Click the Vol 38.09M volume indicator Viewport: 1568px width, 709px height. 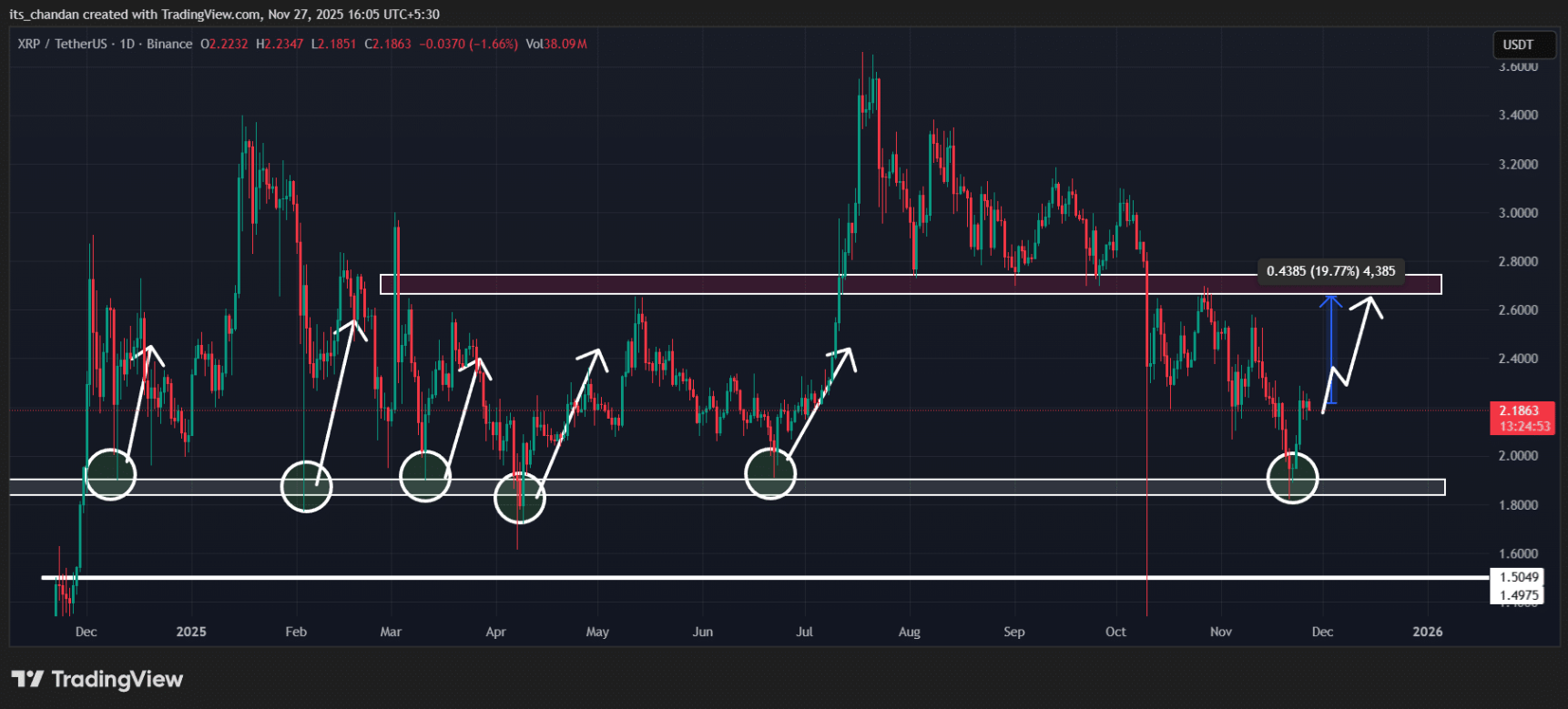(555, 44)
